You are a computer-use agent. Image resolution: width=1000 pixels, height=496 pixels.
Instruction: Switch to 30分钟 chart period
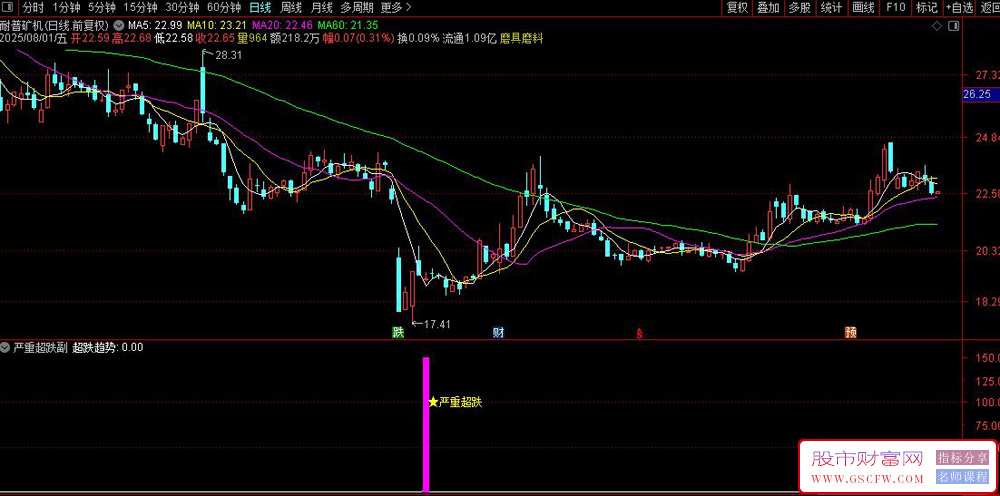pos(182,8)
